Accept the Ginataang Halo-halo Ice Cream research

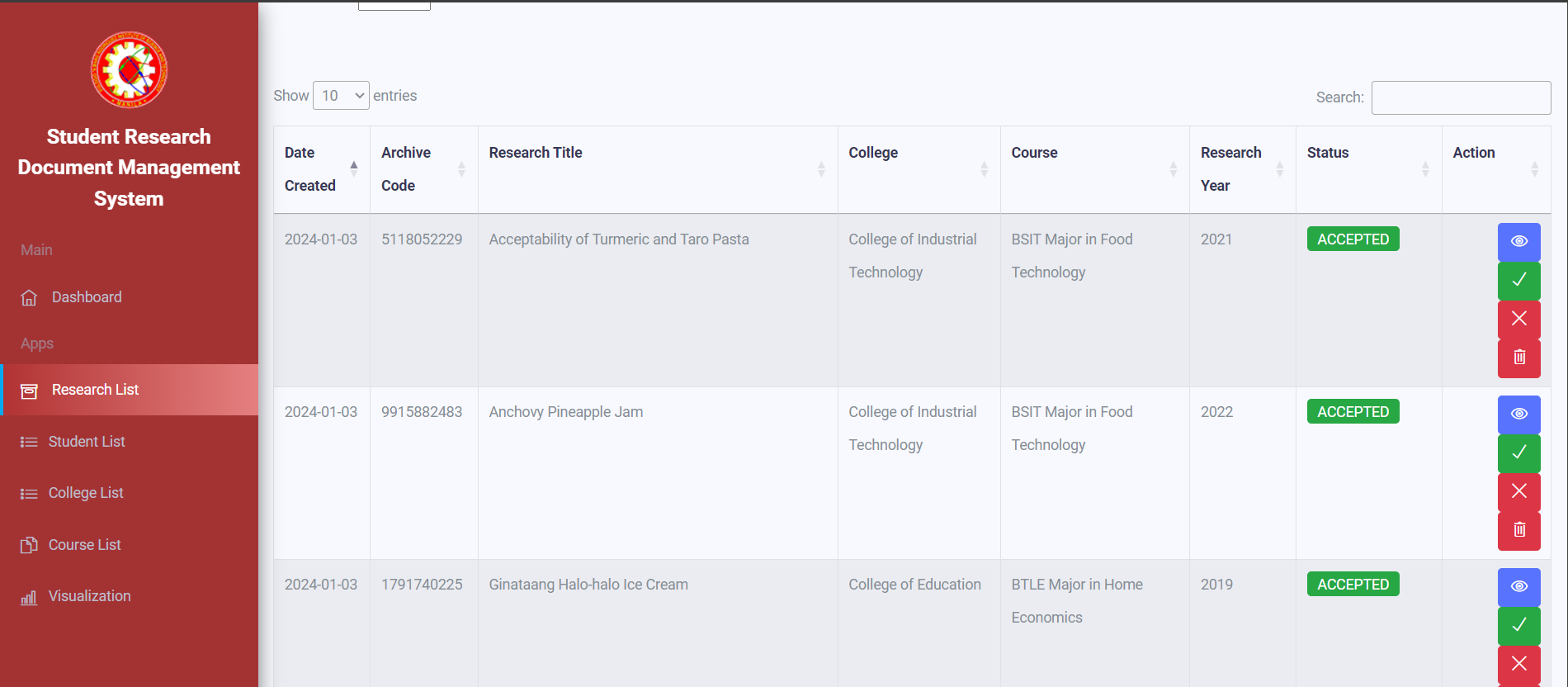click(1518, 625)
